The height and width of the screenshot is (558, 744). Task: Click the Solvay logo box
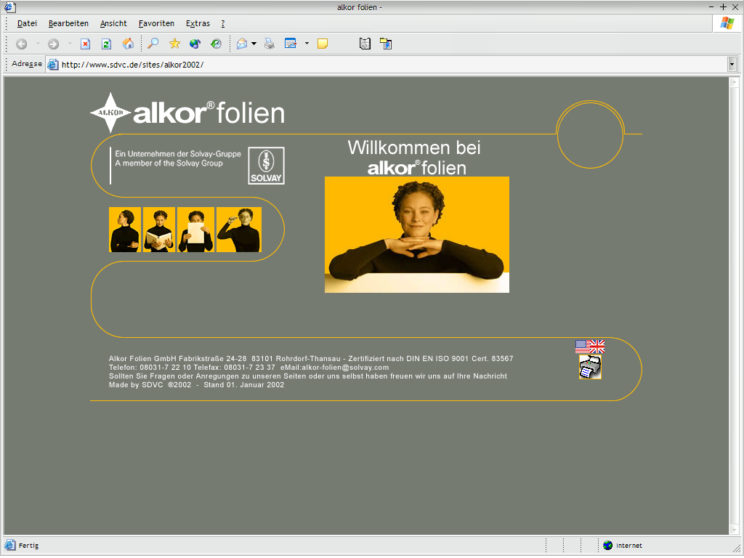click(x=266, y=166)
